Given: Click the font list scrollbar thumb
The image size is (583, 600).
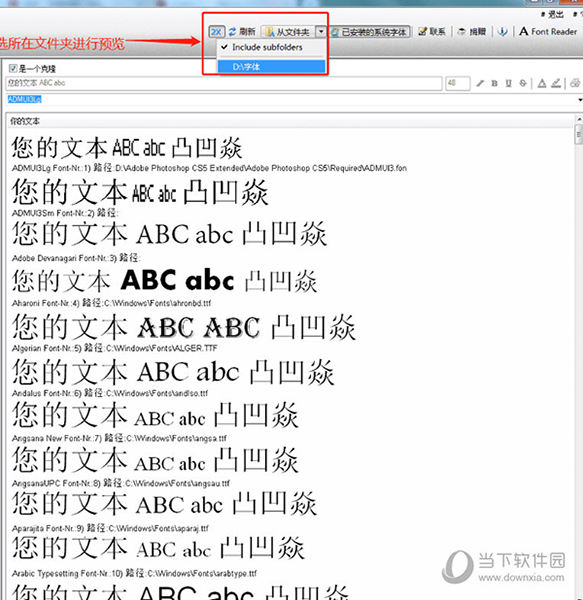Looking at the screenshot, I should tap(578, 135).
